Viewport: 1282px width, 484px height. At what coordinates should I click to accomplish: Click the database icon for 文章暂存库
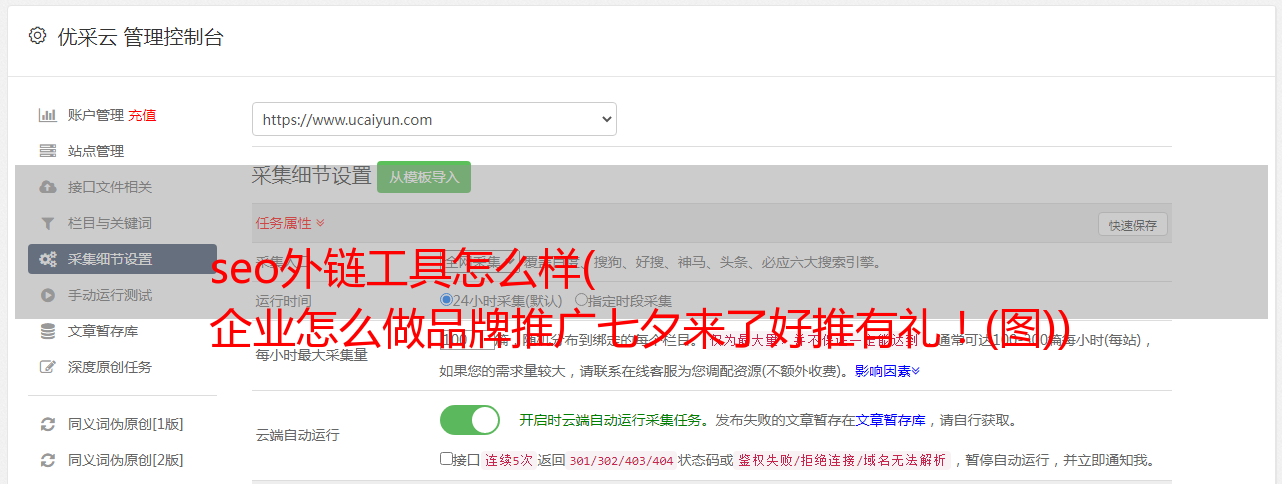click(x=47, y=331)
